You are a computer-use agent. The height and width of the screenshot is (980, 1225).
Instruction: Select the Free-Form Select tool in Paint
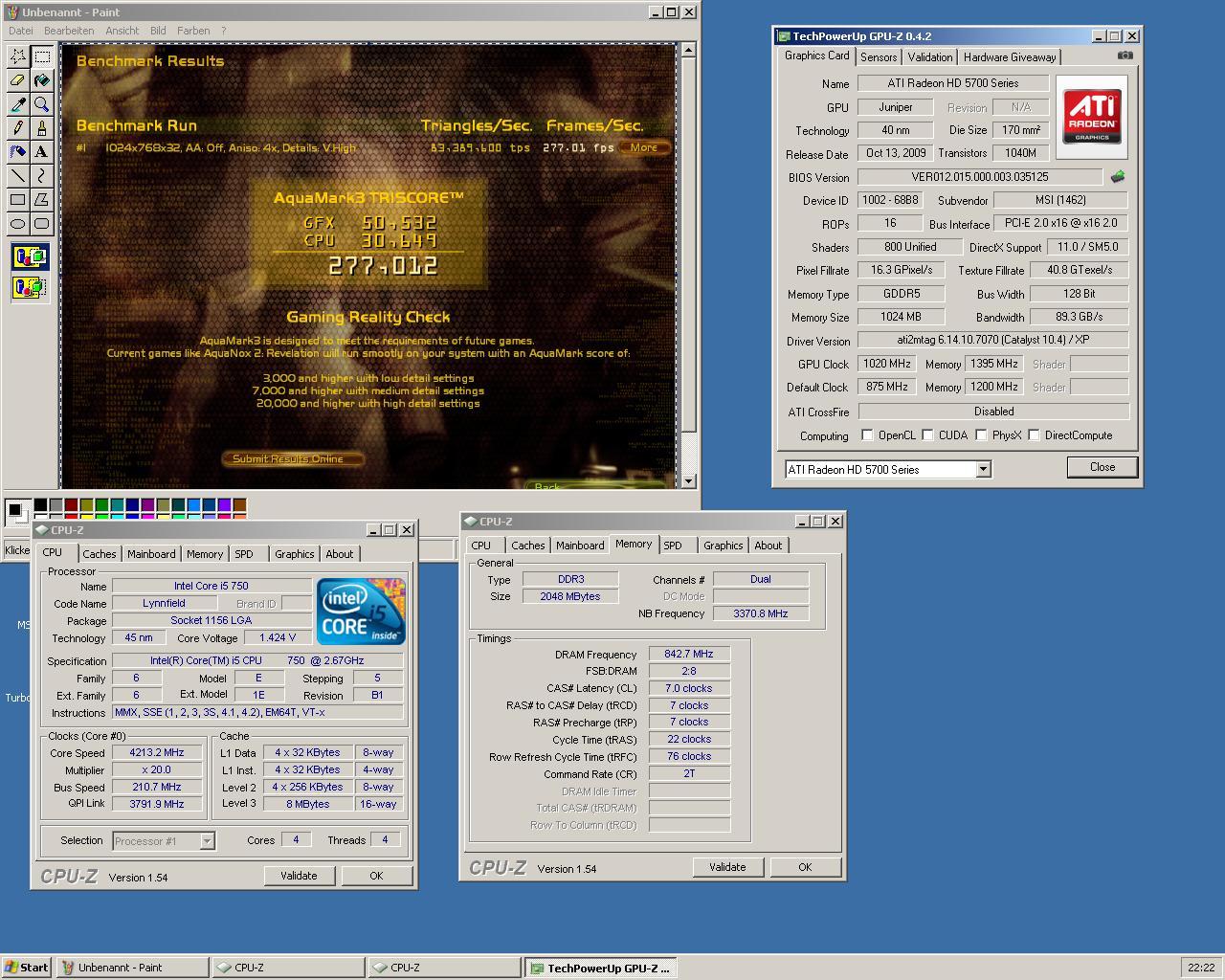coord(17,56)
